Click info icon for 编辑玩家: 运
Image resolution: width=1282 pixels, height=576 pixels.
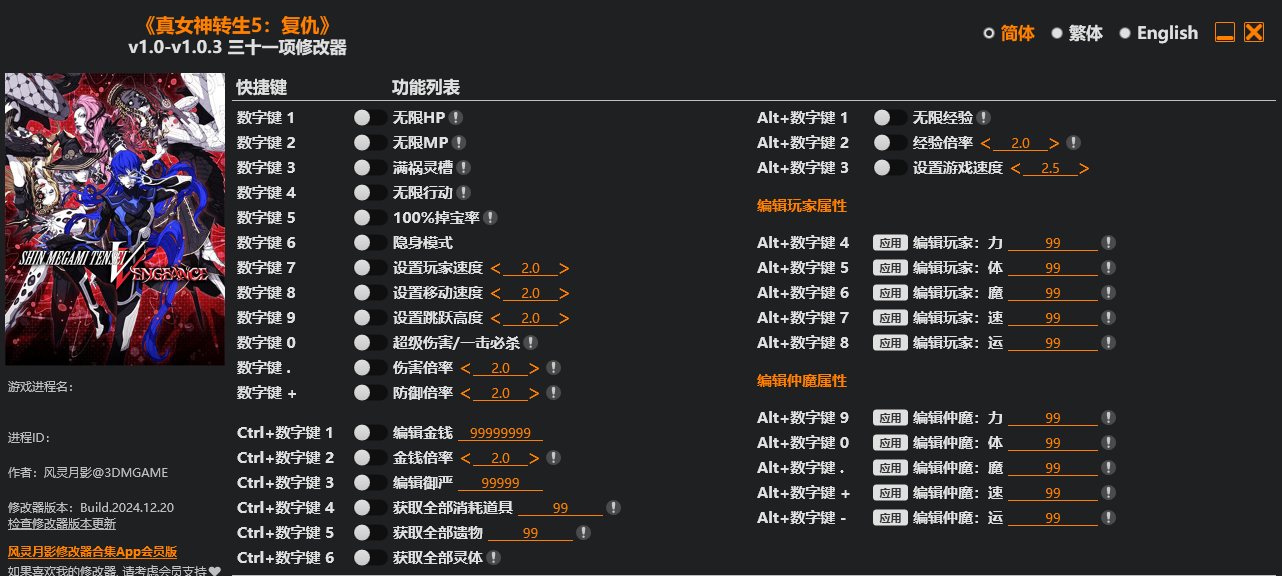pos(1108,343)
